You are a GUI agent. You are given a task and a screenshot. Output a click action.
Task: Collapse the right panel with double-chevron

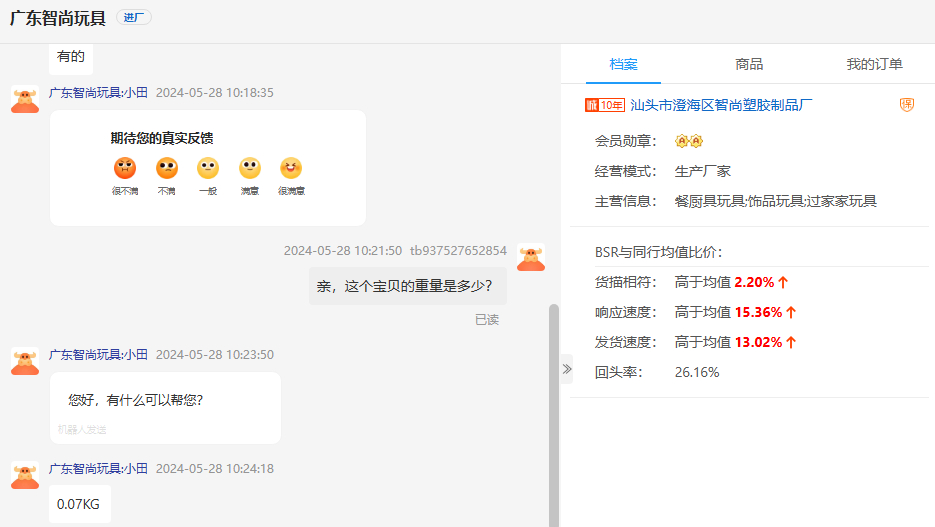(567, 369)
